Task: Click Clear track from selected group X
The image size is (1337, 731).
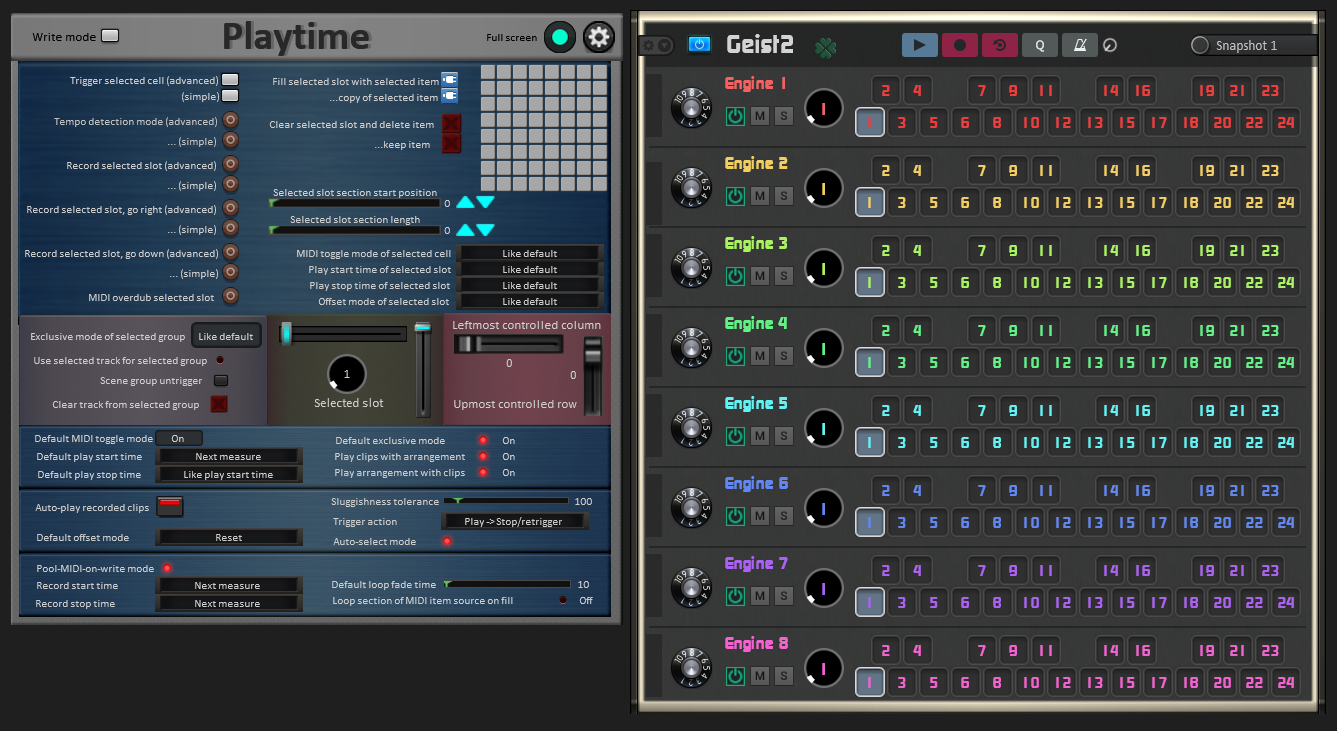Action: point(219,404)
